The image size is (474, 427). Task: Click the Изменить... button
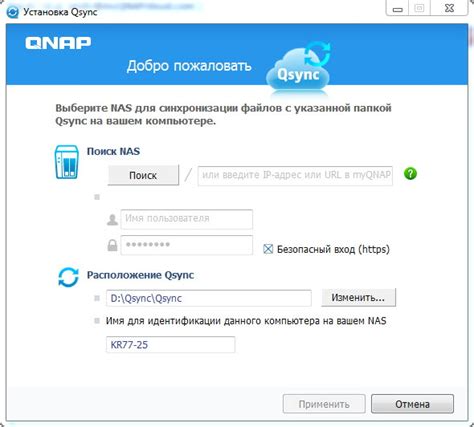pos(359,297)
